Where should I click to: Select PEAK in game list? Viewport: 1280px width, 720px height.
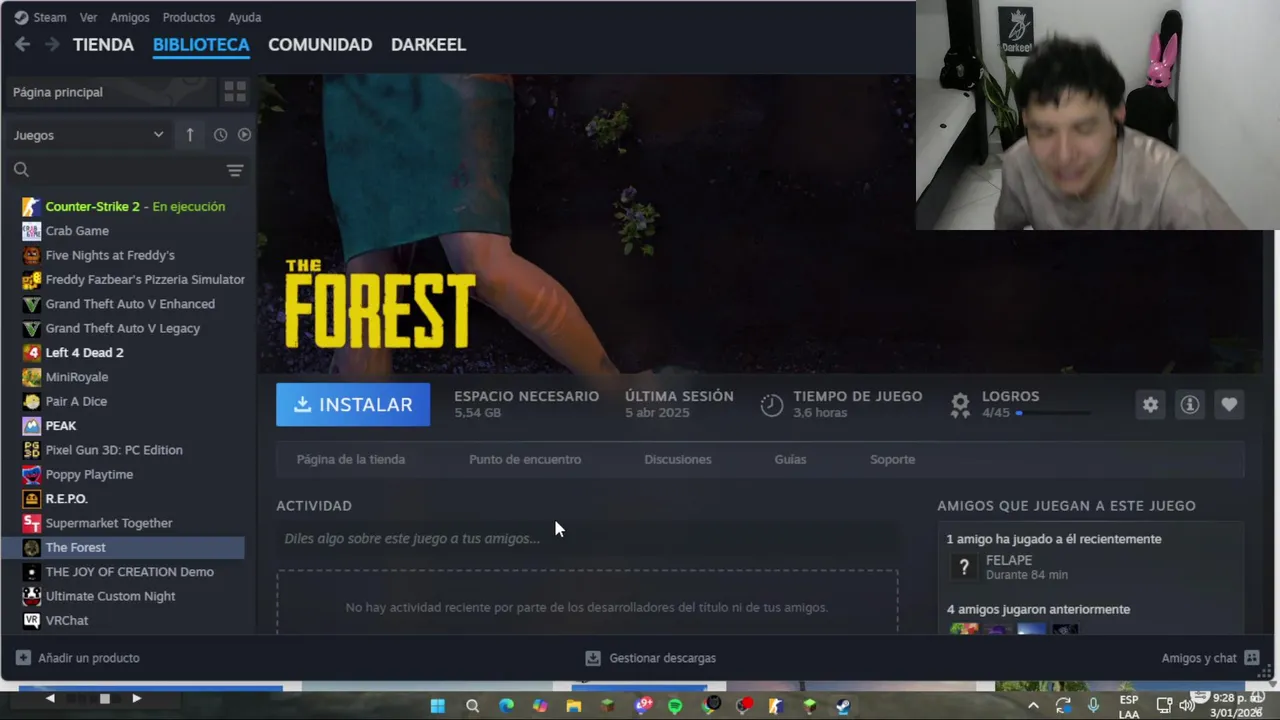point(124,425)
